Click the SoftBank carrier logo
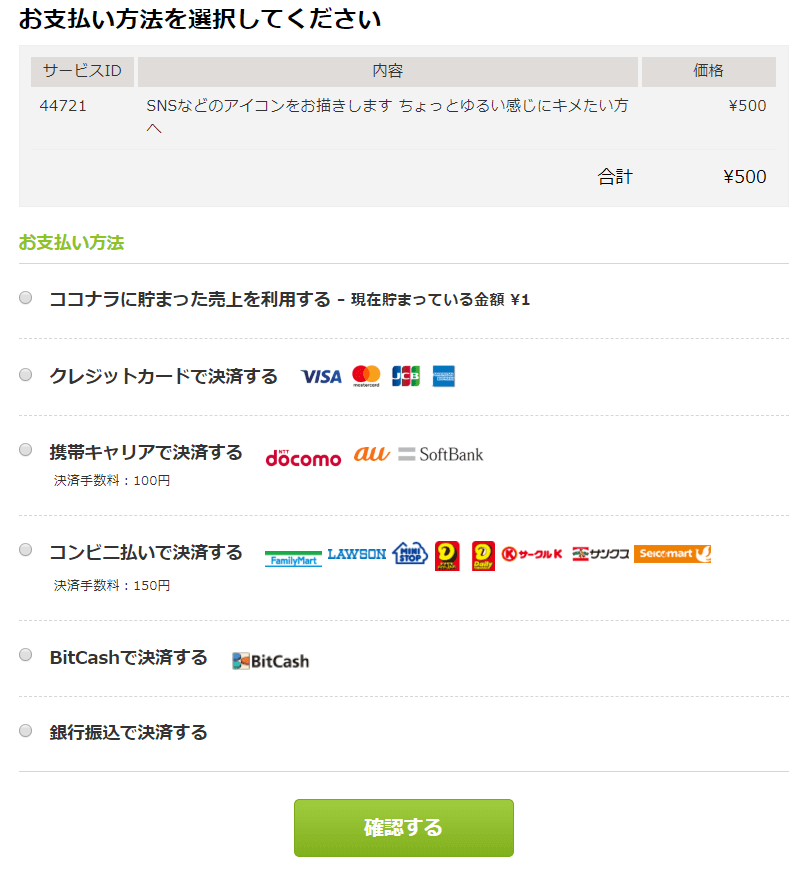 point(441,454)
